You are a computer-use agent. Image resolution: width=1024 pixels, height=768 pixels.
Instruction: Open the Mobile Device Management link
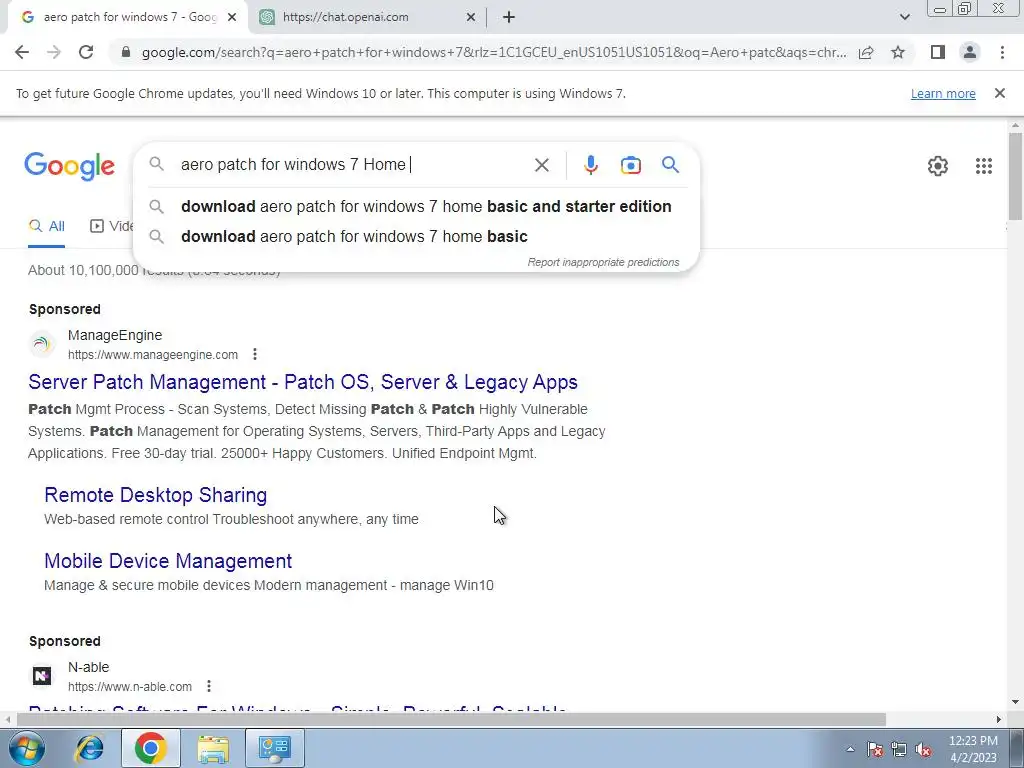pyautogui.click(x=168, y=561)
